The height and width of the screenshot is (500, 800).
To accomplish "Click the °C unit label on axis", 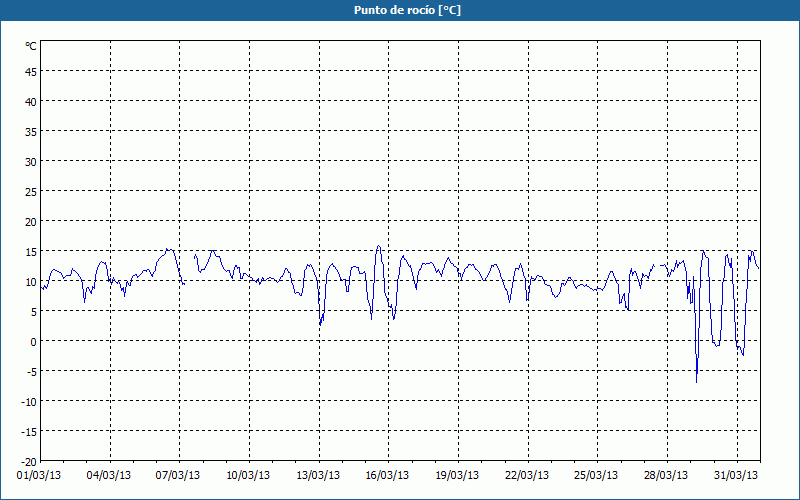I will click(31, 46).
